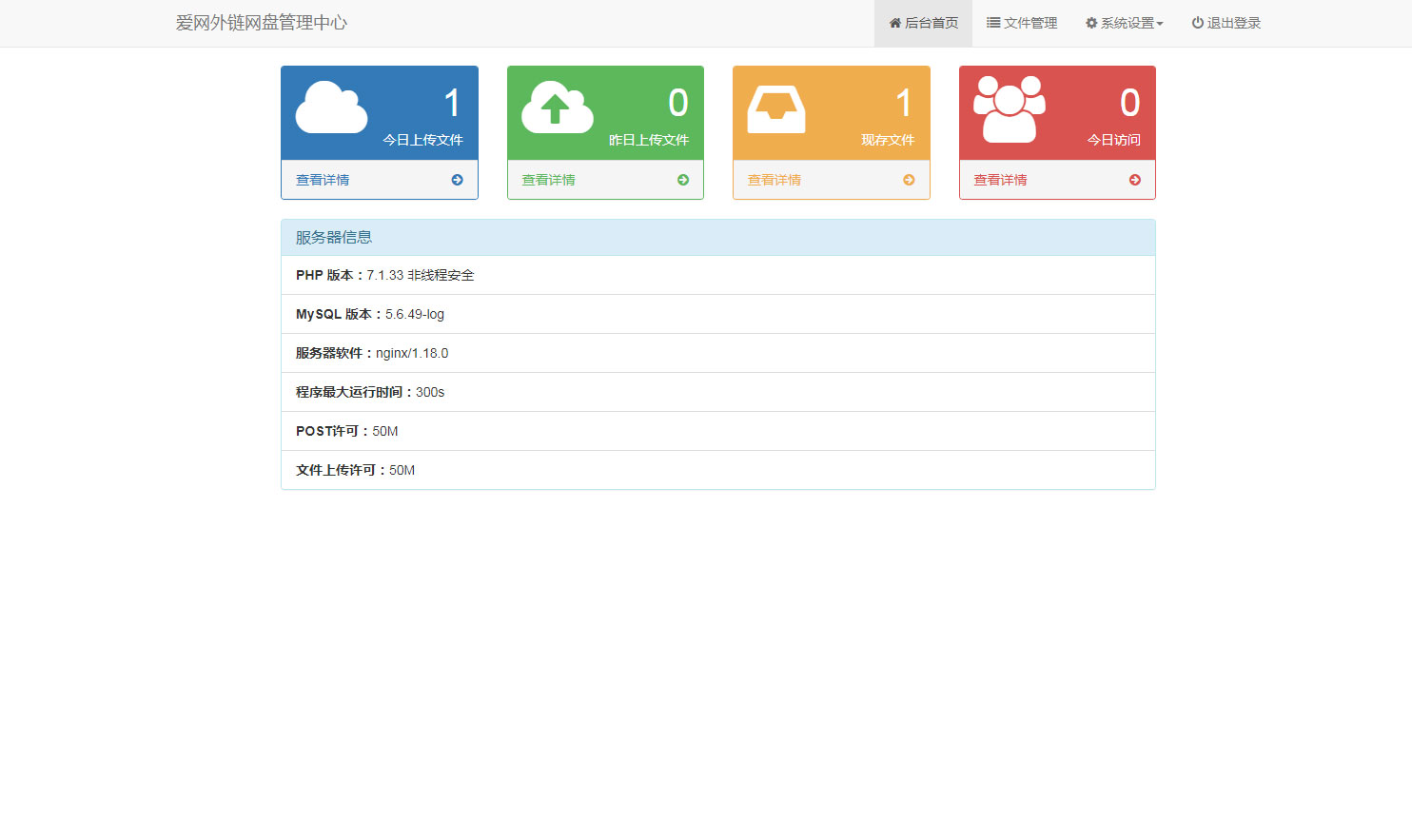
Task: Open 查看详情 link under 现存文件
Action: [x=774, y=180]
